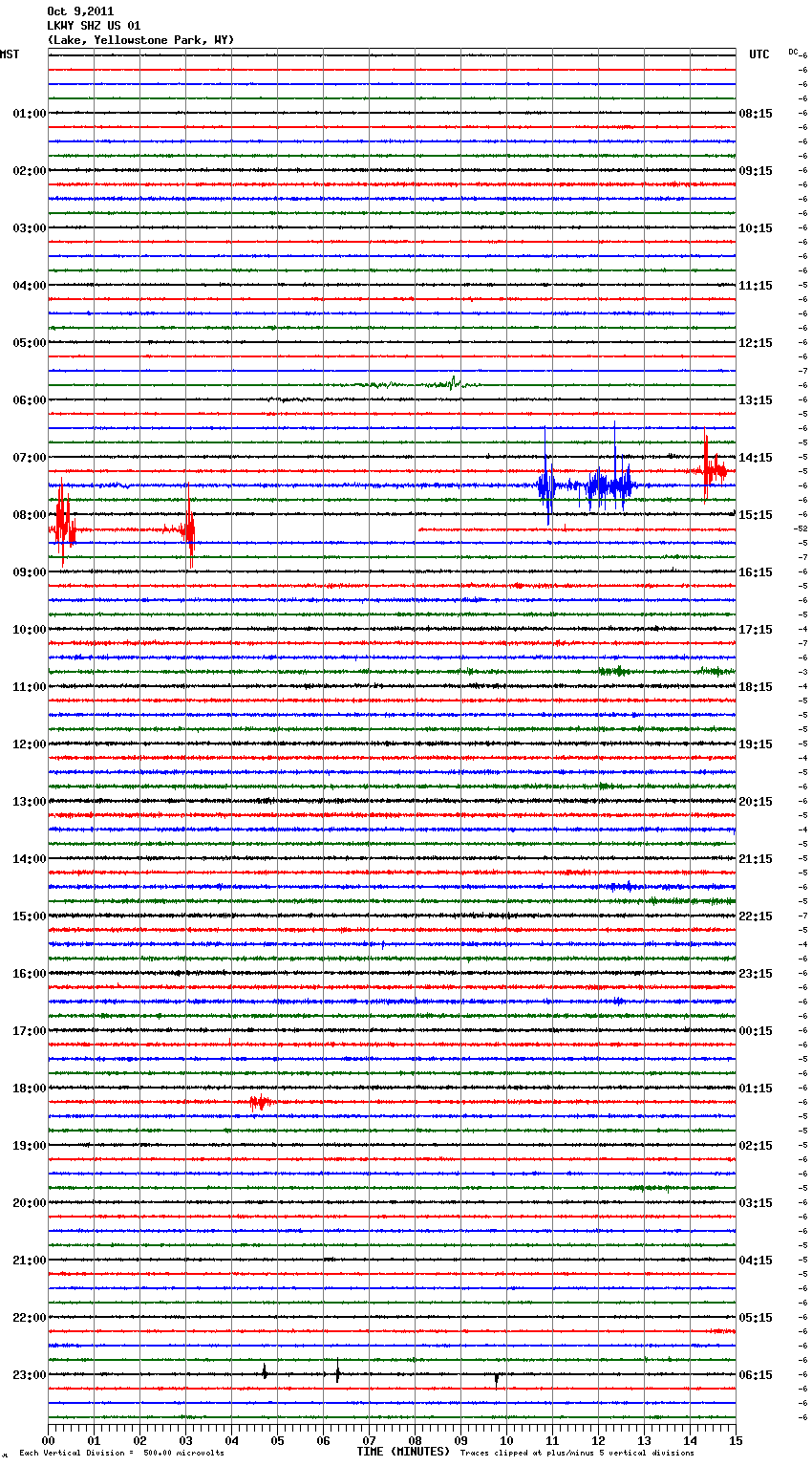The width and height of the screenshot is (812, 1466).
Task: Select the "08:00" MST row label
Action: [x=30, y=515]
